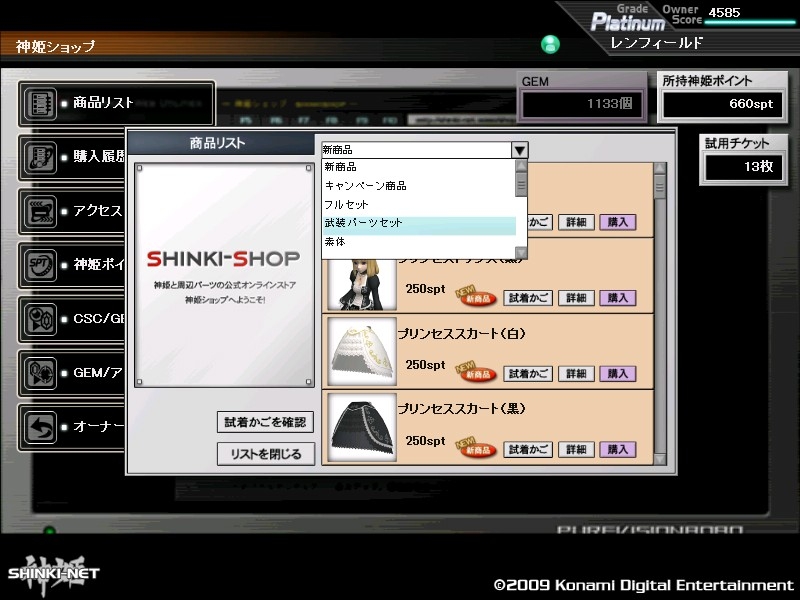Viewport: 800px width, 600px height.
Task: Click the product list scroll-up arrow
Action: point(660,169)
